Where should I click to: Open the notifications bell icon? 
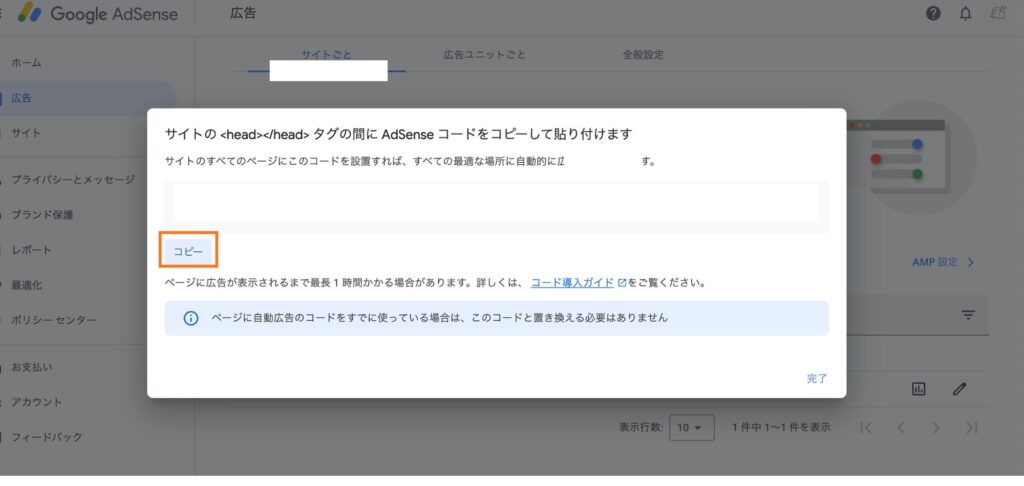click(x=965, y=14)
